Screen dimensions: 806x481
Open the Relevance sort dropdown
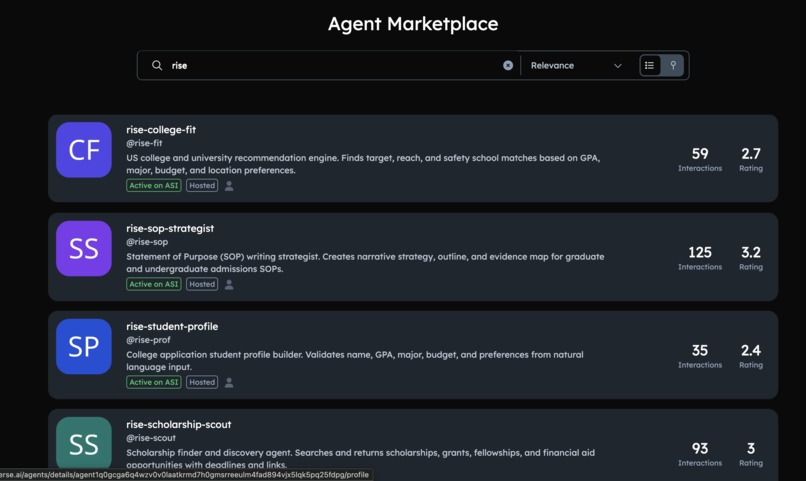click(x=576, y=65)
